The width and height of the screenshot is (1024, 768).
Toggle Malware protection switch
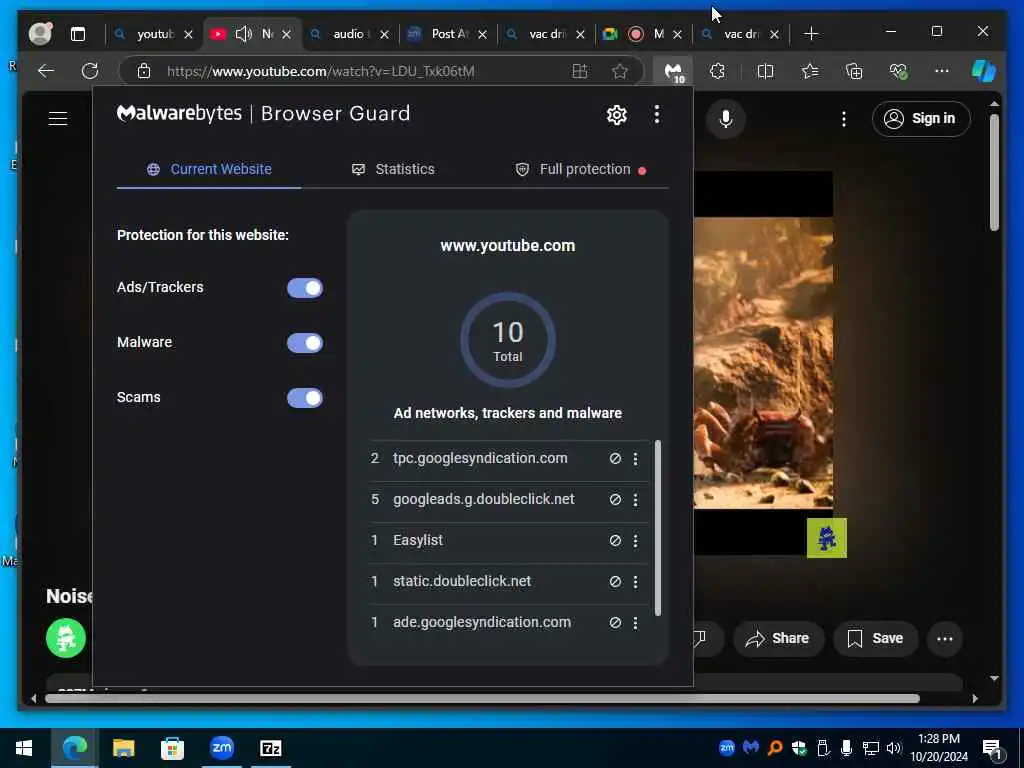[x=305, y=343]
